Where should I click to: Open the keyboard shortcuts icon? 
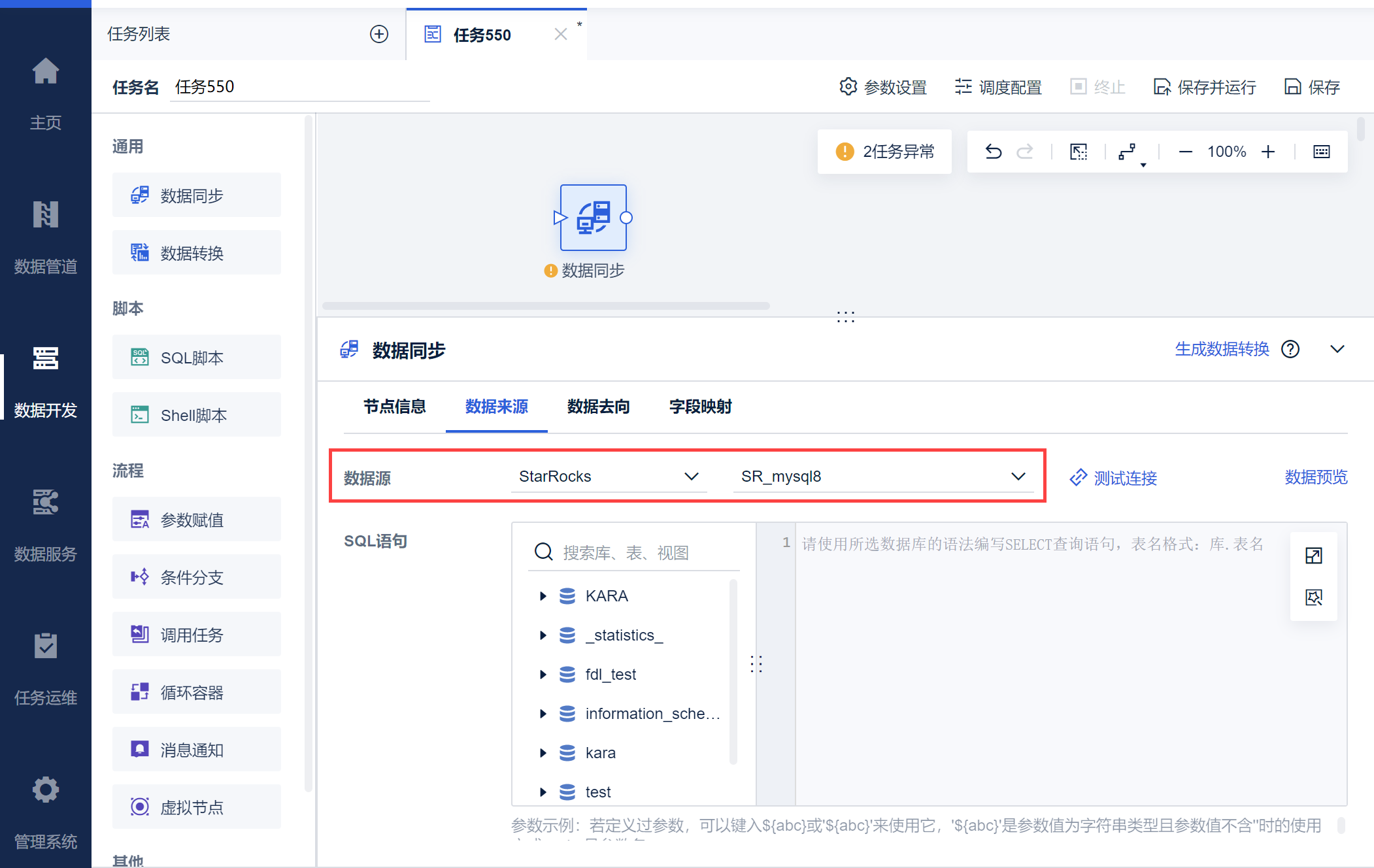[x=1321, y=152]
